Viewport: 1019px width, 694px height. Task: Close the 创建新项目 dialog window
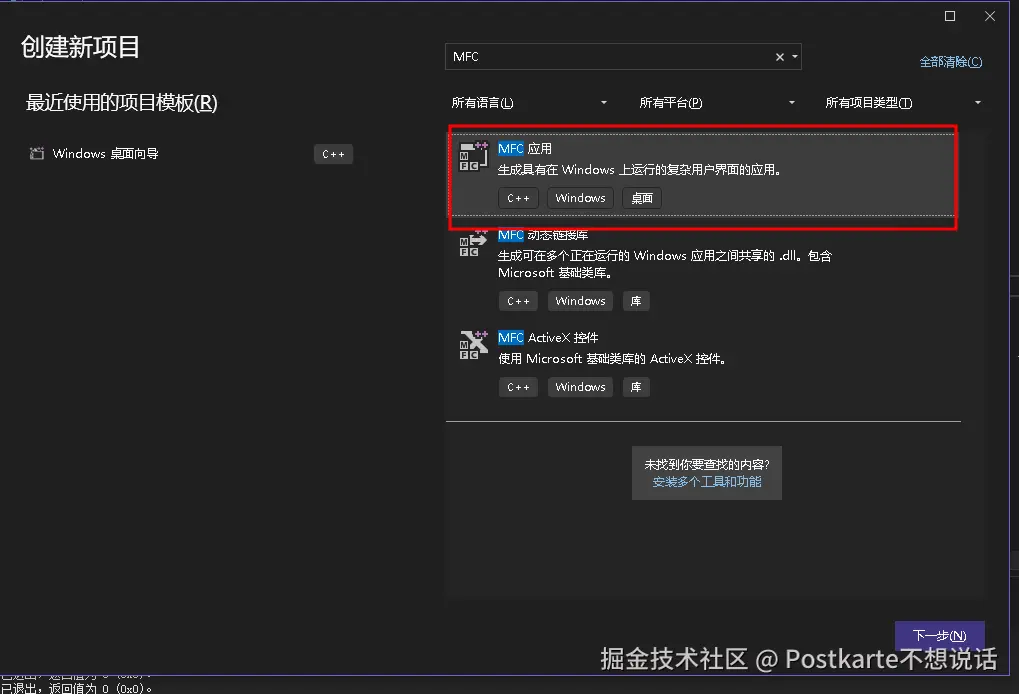coord(990,16)
